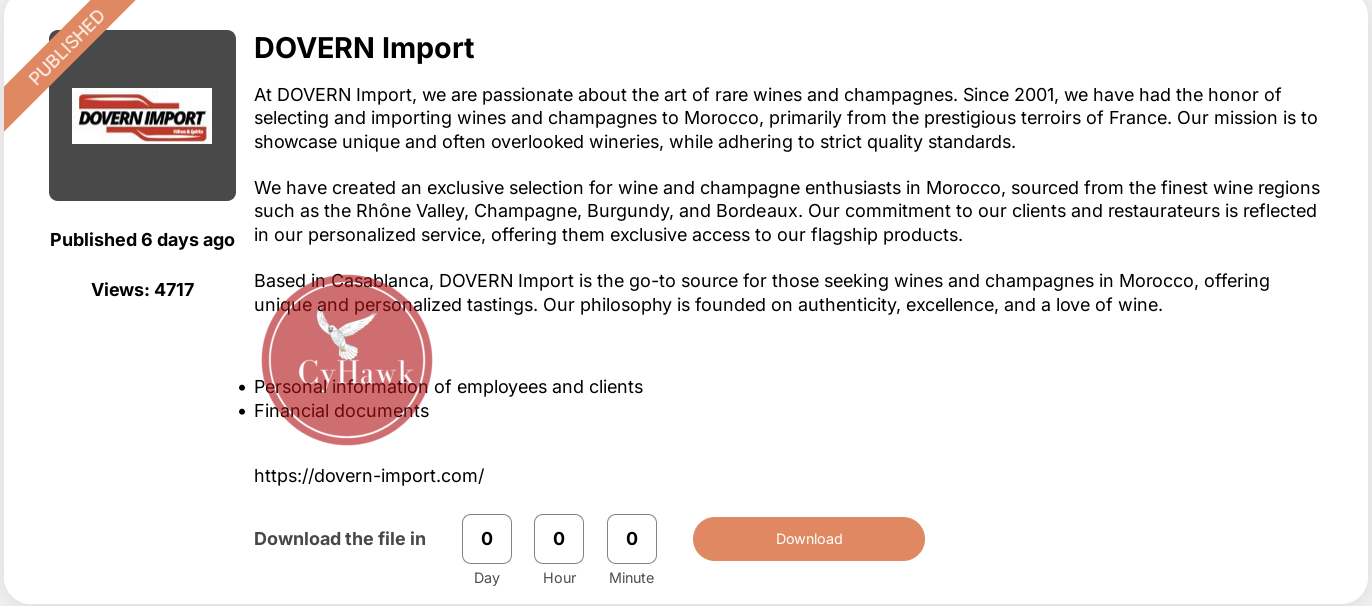Click the Day label under the countdown
The width and height of the screenshot is (1372, 606).
(487, 578)
